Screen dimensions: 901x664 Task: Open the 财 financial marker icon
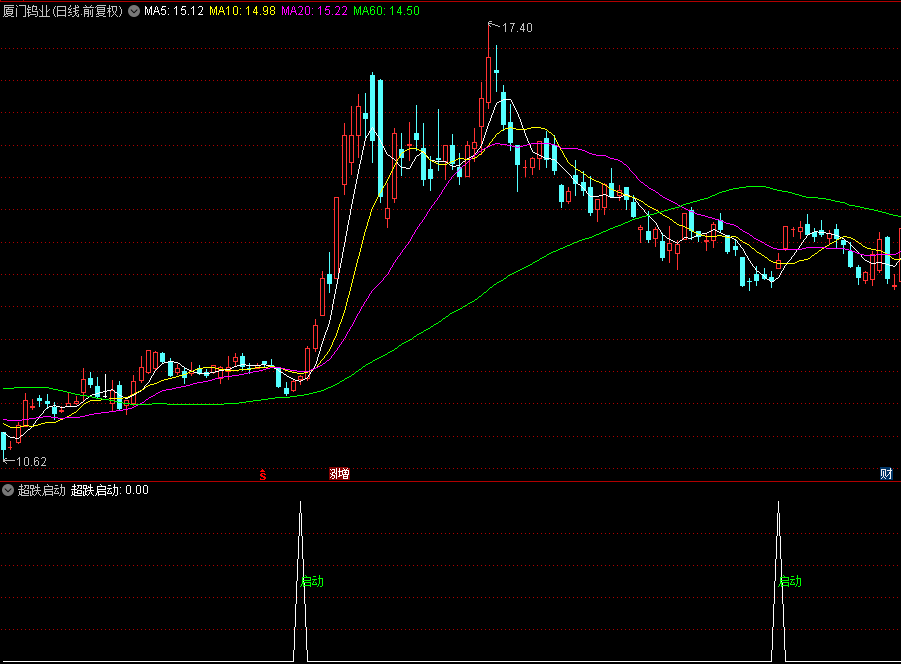point(886,474)
